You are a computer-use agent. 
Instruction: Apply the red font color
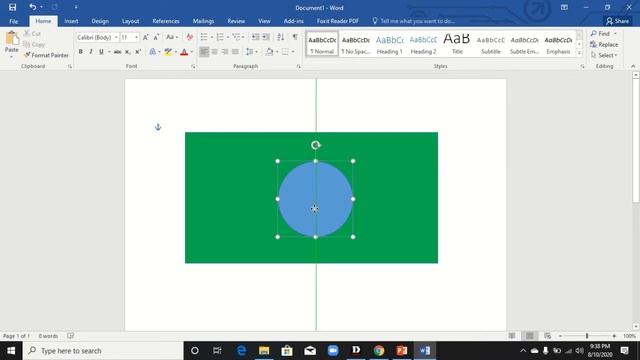click(x=184, y=52)
